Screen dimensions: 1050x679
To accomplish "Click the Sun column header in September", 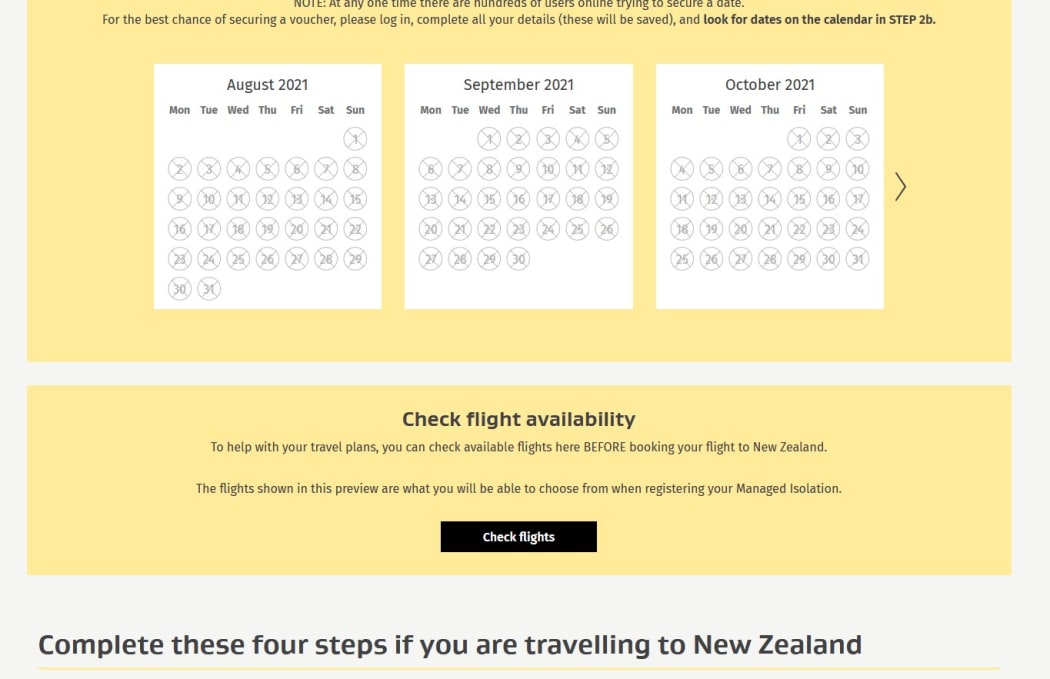I will click(606, 110).
